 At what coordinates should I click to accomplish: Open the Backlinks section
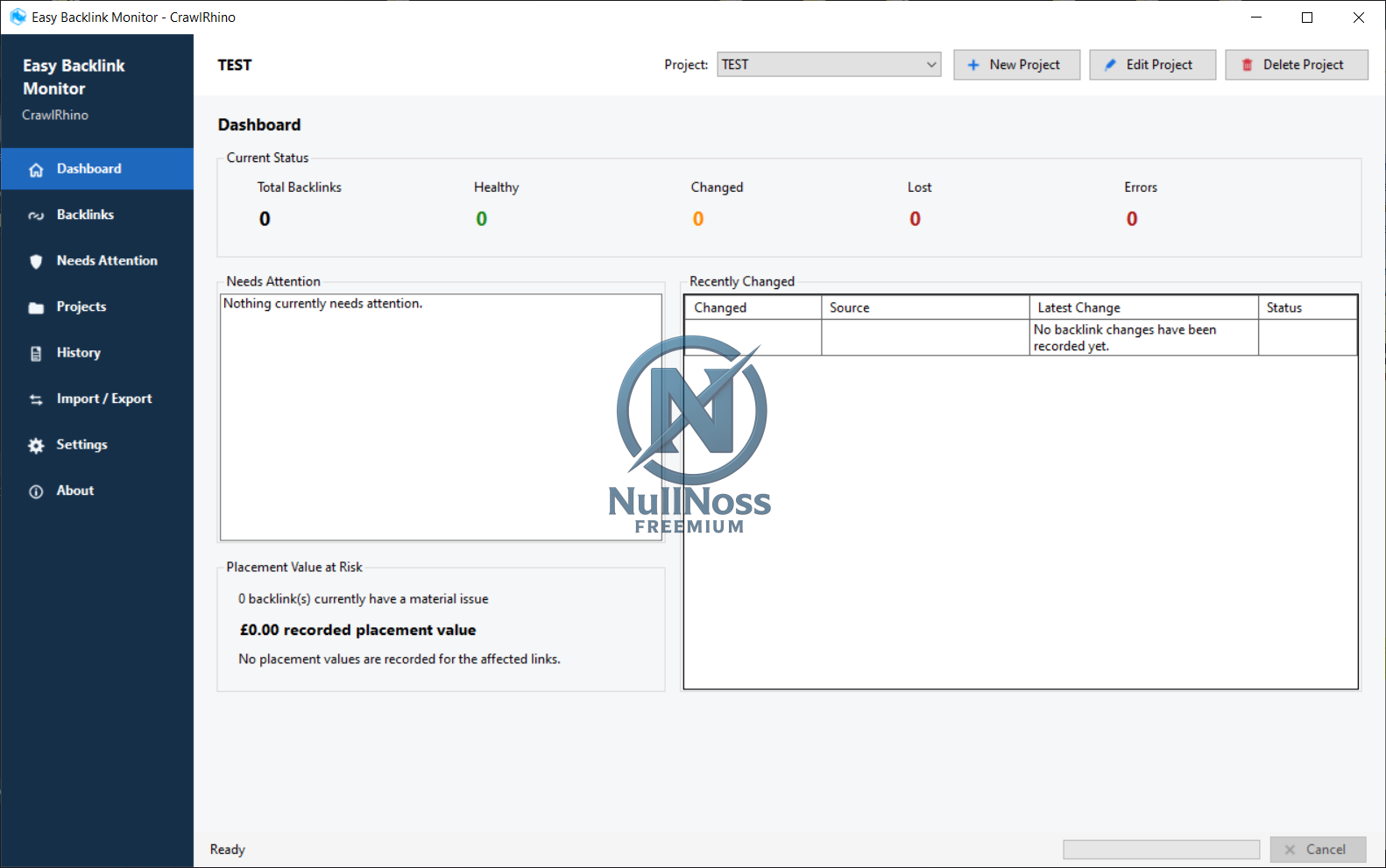97,215
